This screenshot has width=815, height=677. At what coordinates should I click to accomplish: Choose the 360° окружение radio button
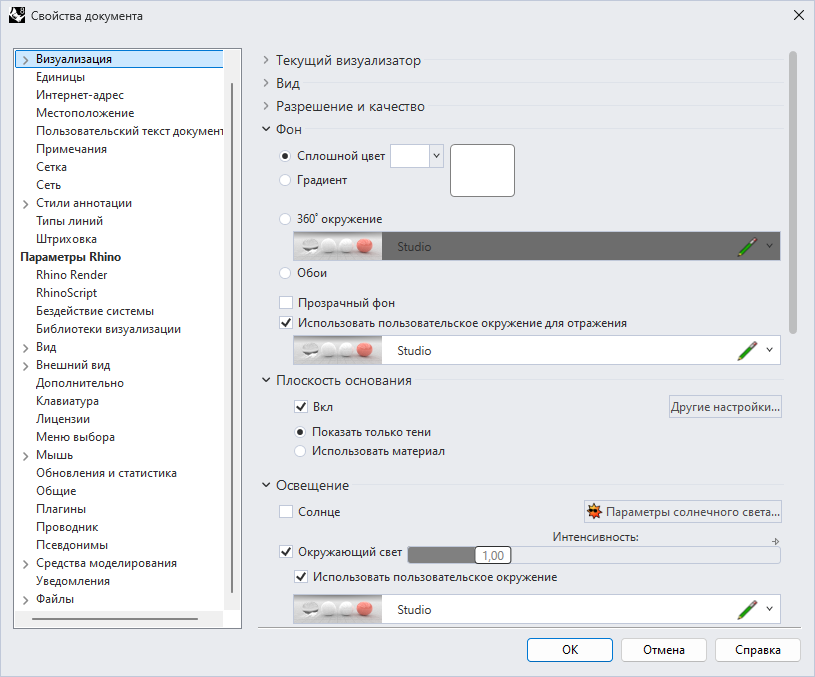[285, 219]
